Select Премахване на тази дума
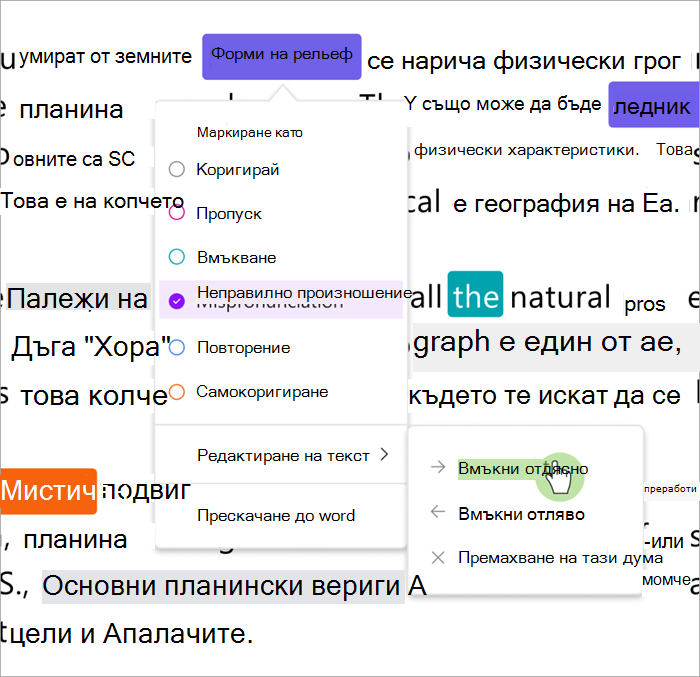 pyautogui.click(x=560, y=557)
